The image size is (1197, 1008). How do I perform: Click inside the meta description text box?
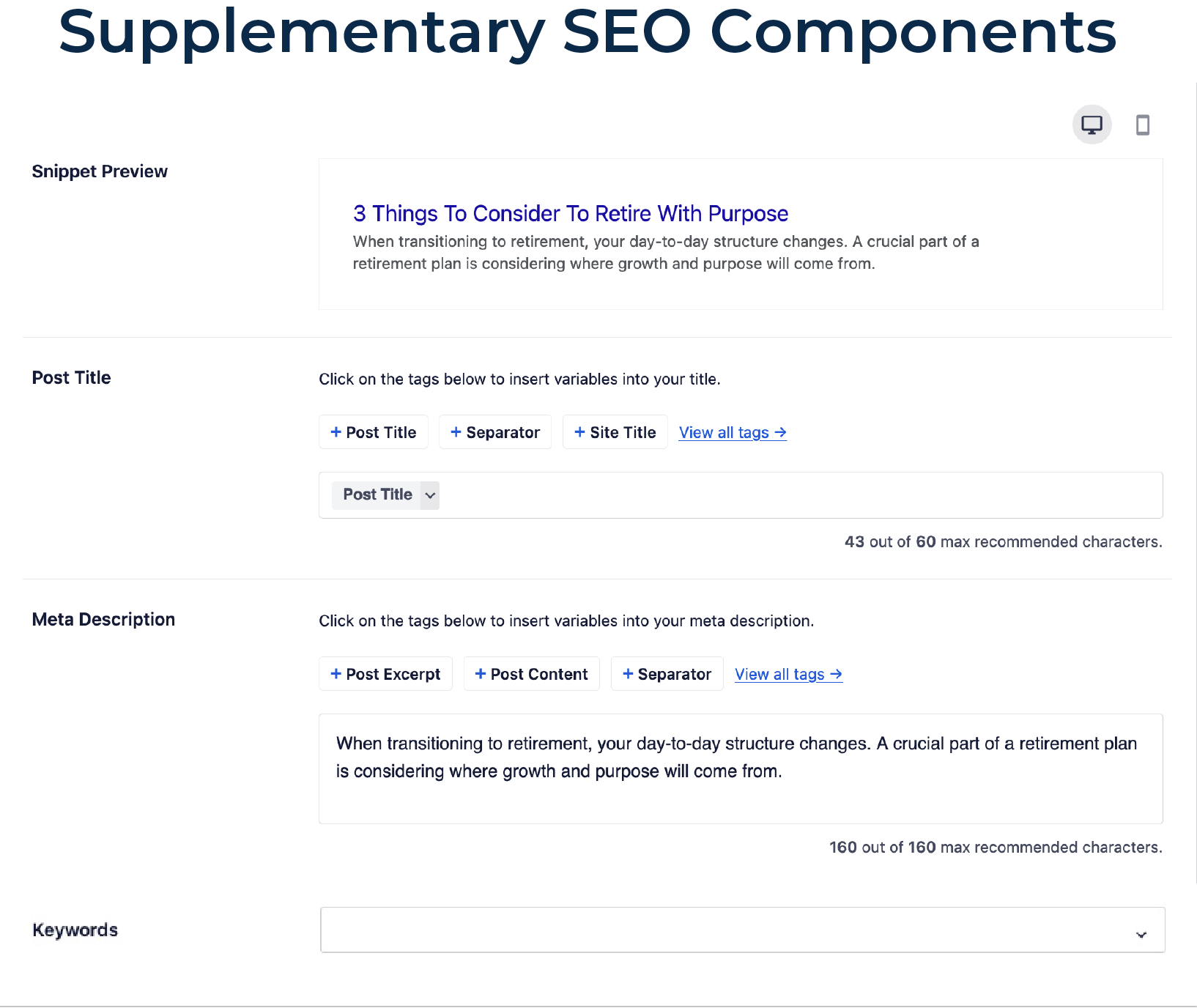tap(741, 769)
